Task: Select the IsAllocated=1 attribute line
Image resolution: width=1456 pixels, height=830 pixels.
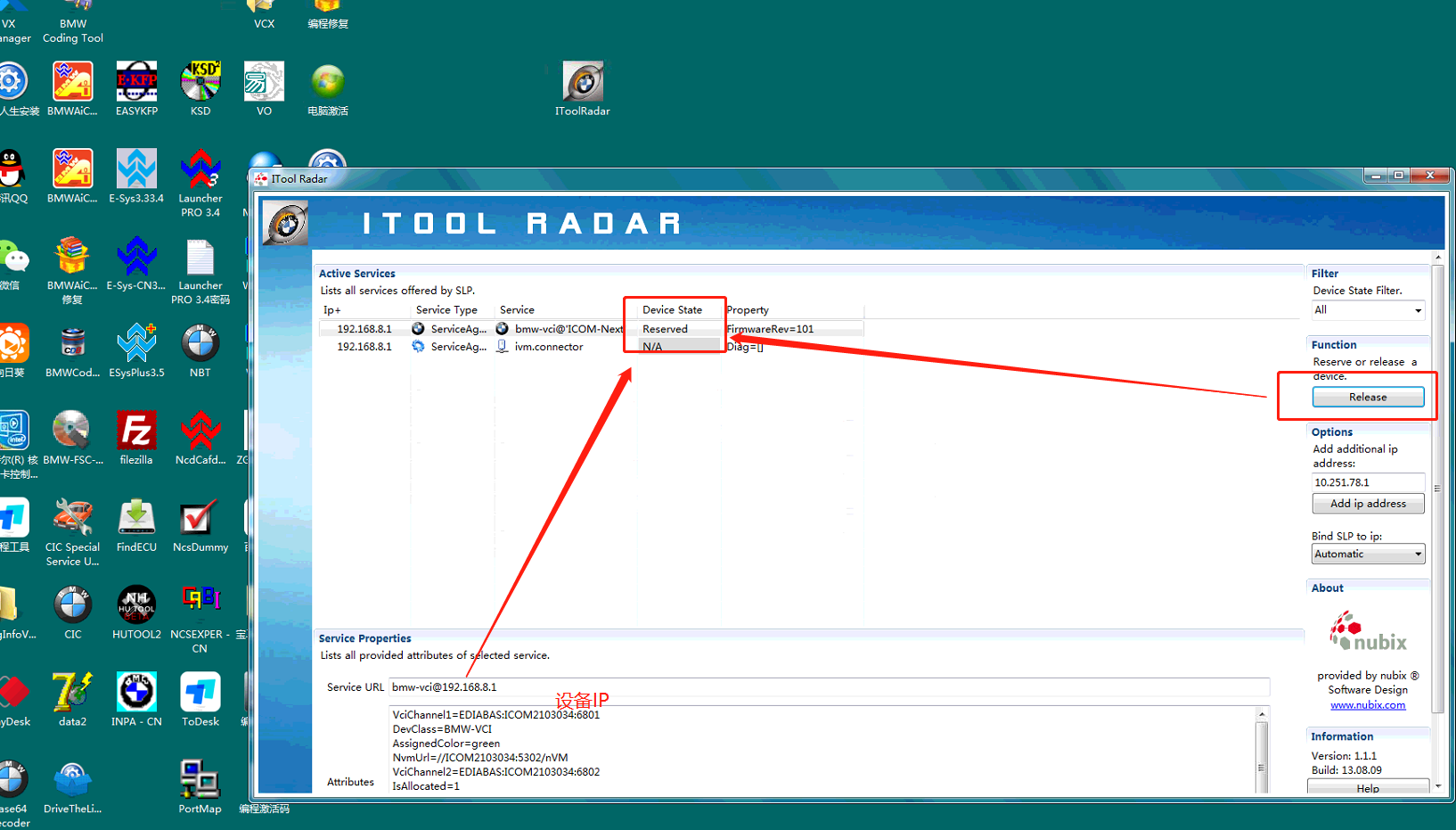Action: tap(426, 786)
